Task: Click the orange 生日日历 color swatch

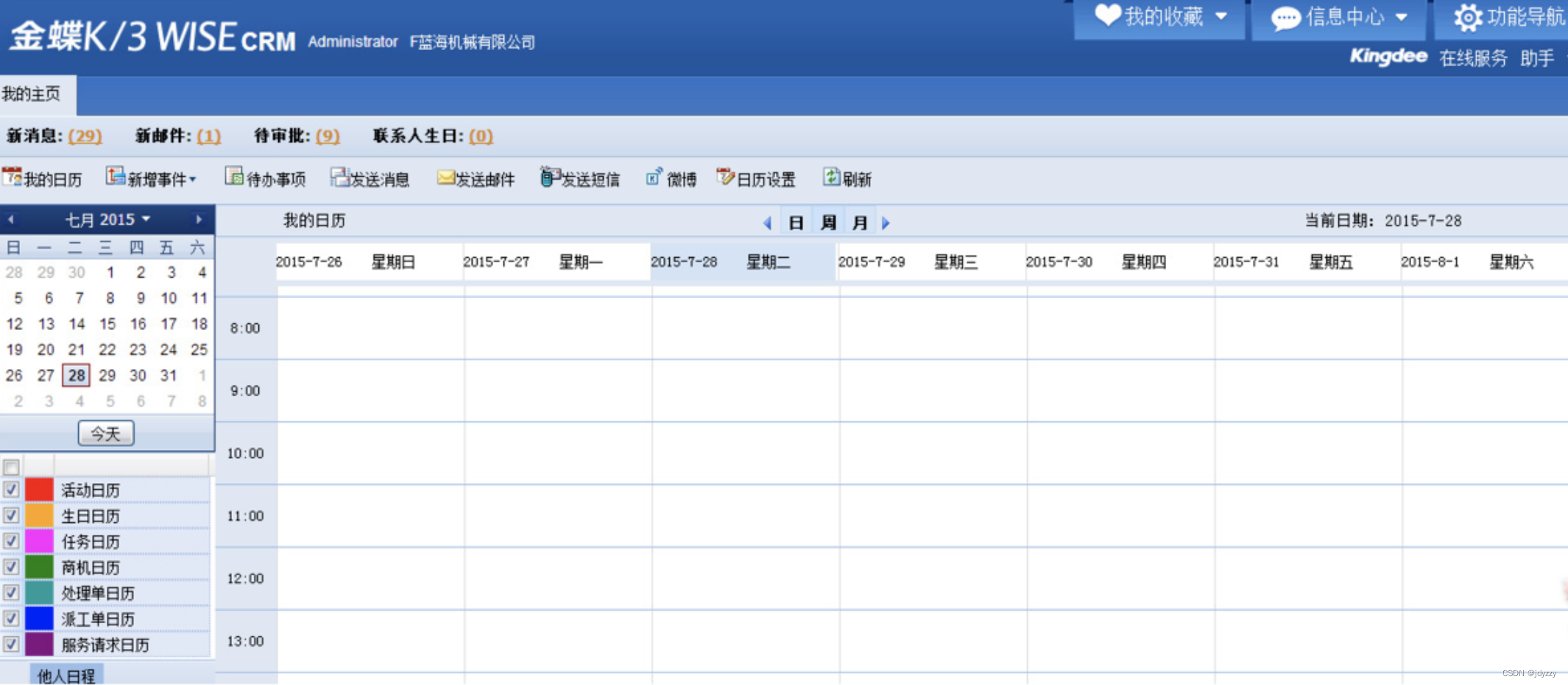Action: (x=39, y=515)
